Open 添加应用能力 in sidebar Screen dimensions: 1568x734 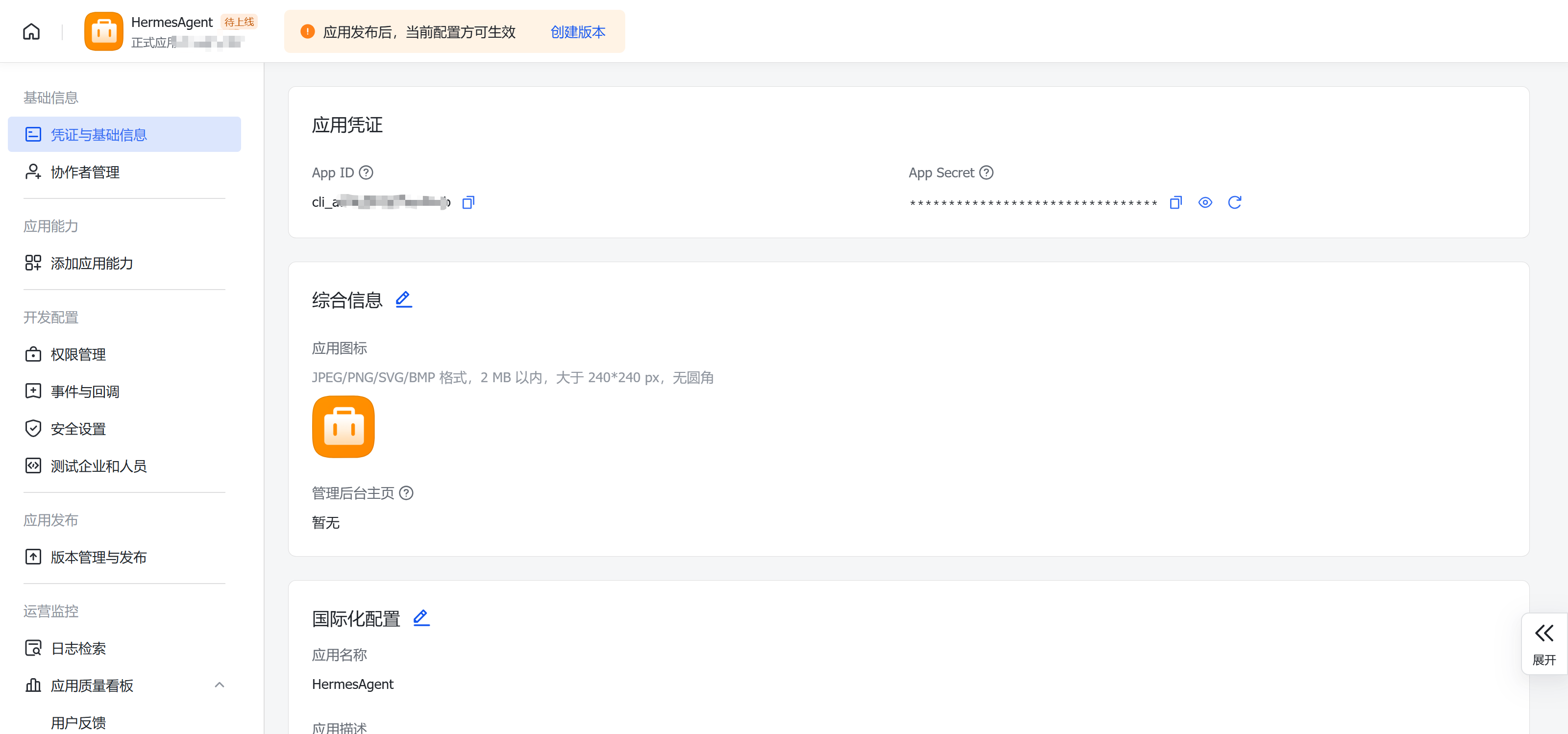[x=124, y=263]
